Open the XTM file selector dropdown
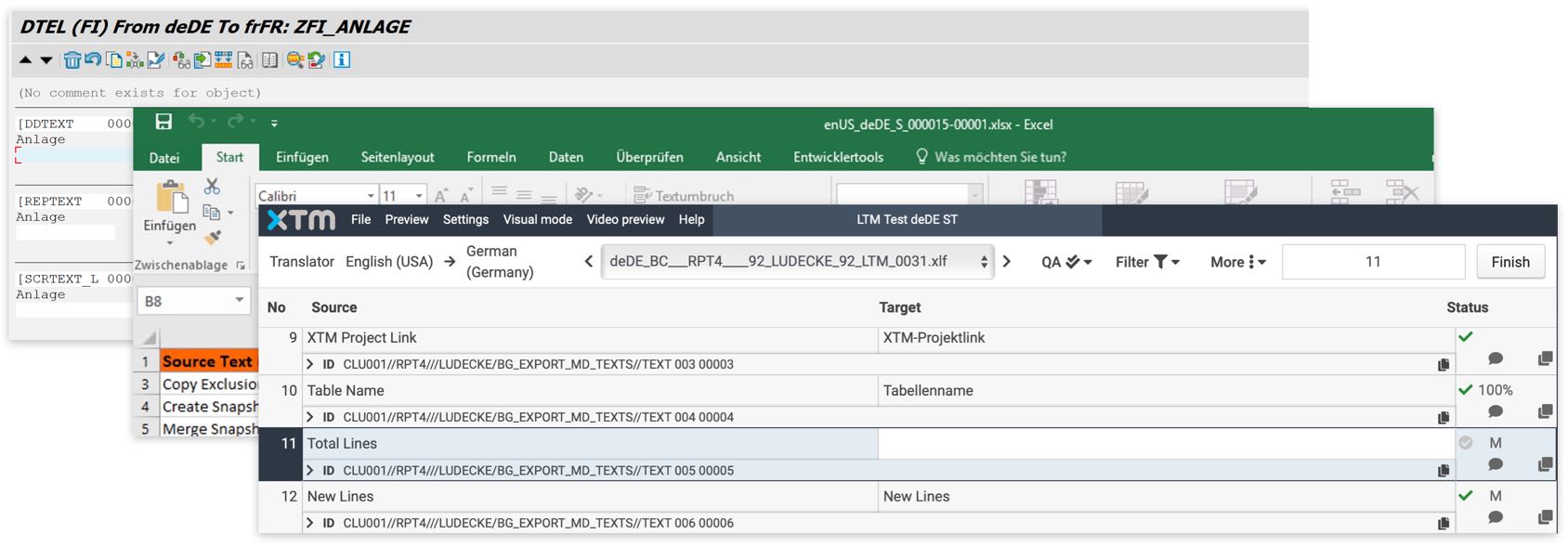This screenshot has width=1568, height=547. click(798, 262)
